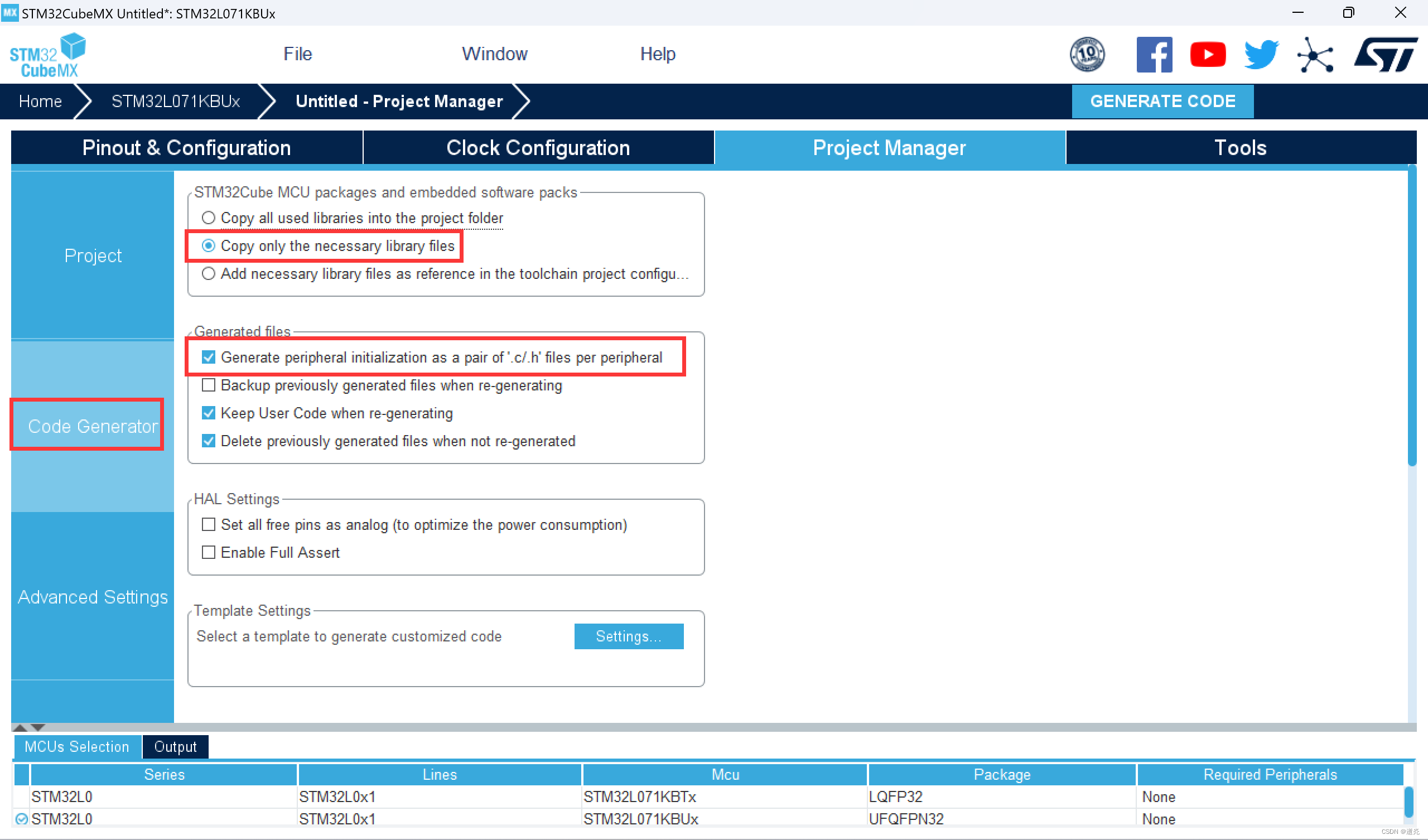
Task: Click the selected-MCU check icon beside STM32L071KBUx row
Action: (x=22, y=819)
